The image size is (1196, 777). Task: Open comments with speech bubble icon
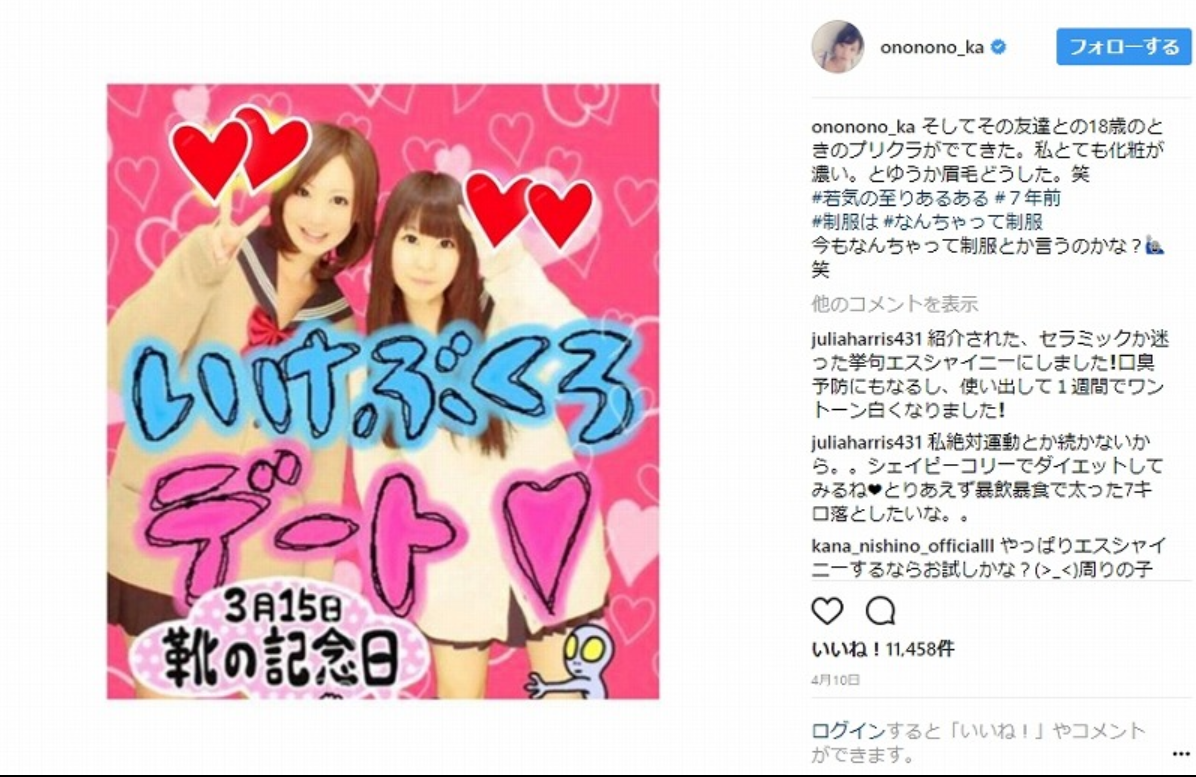[880, 611]
